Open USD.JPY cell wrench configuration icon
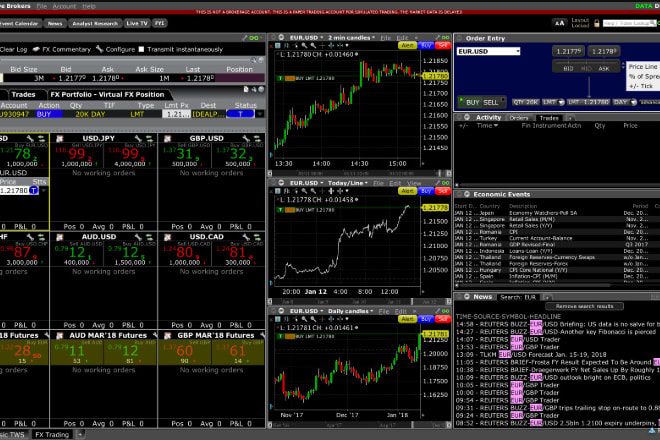The width and height of the screenshot is (660, 440). [138, 139]
